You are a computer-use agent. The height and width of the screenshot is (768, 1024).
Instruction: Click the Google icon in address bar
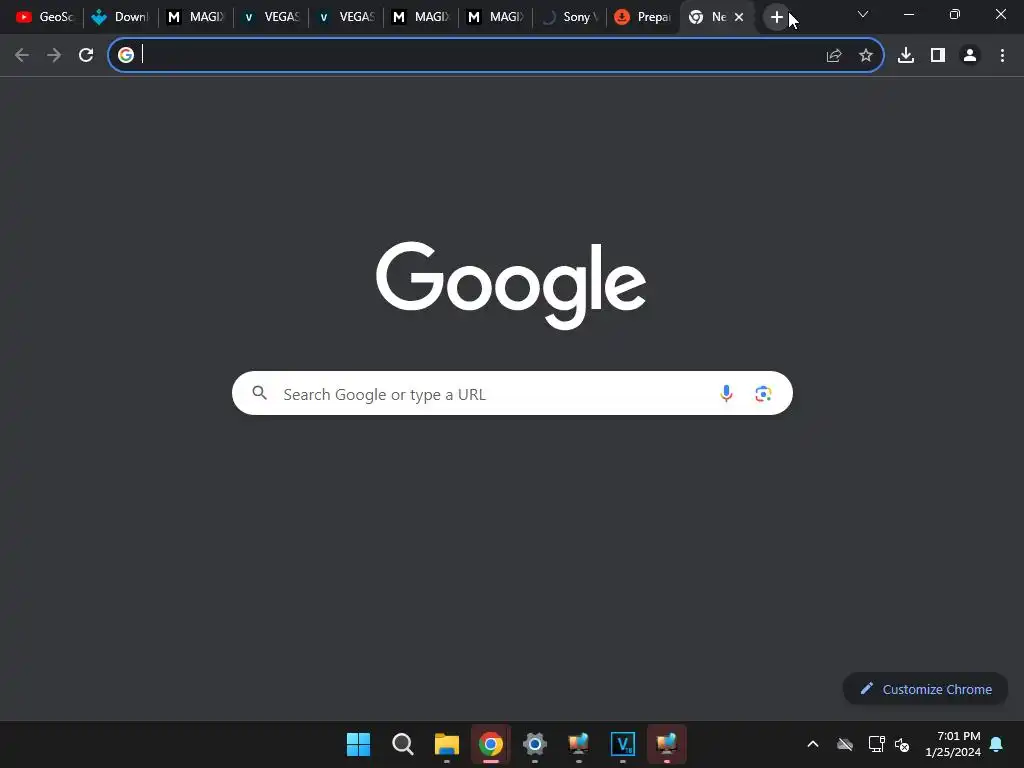point(125,55)
